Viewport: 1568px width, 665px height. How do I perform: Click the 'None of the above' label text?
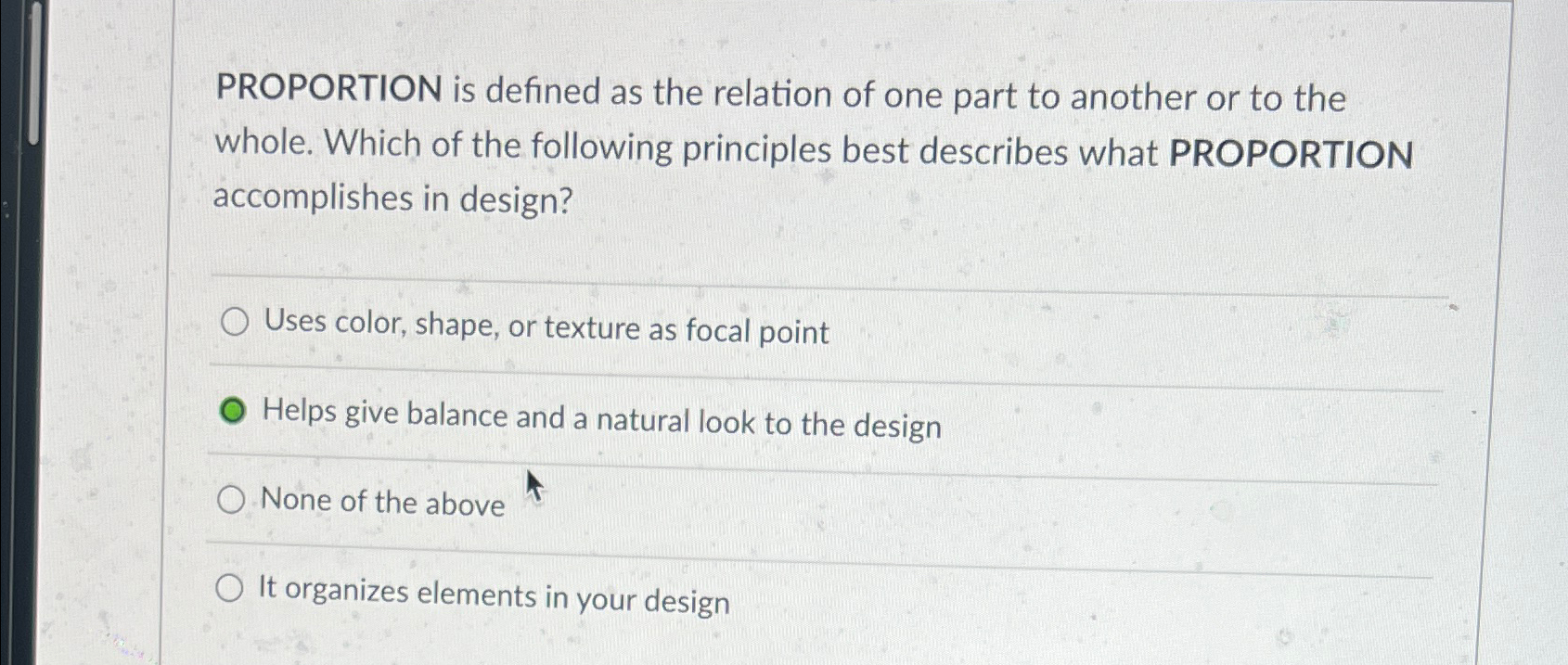[381, 505]
